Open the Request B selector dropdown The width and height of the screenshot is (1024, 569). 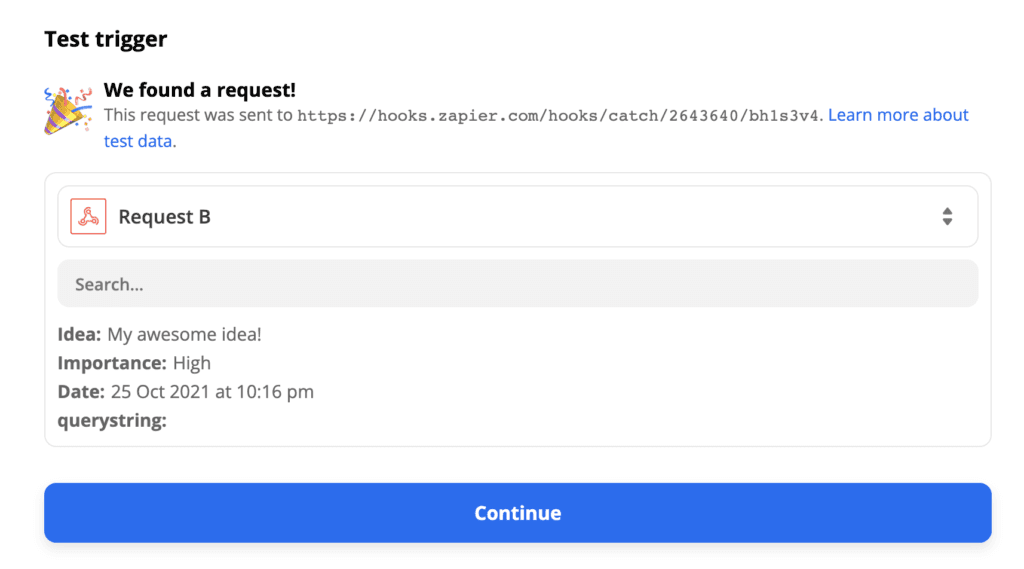coord(517,217)
